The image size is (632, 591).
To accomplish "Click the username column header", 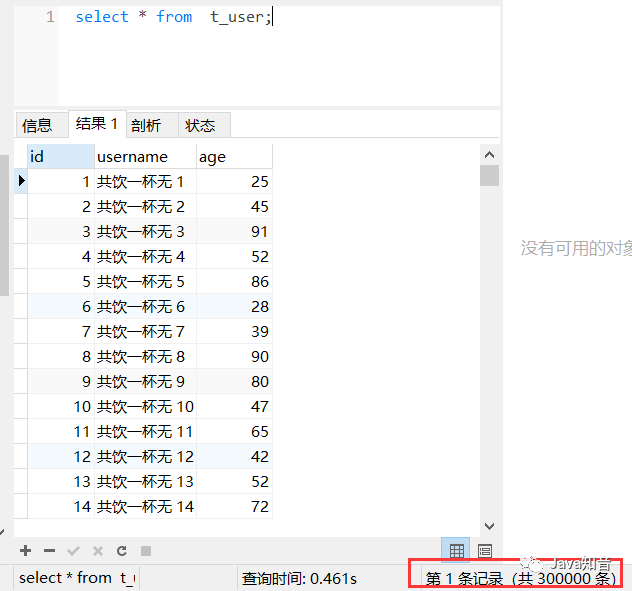I will (x=146, y=156).
